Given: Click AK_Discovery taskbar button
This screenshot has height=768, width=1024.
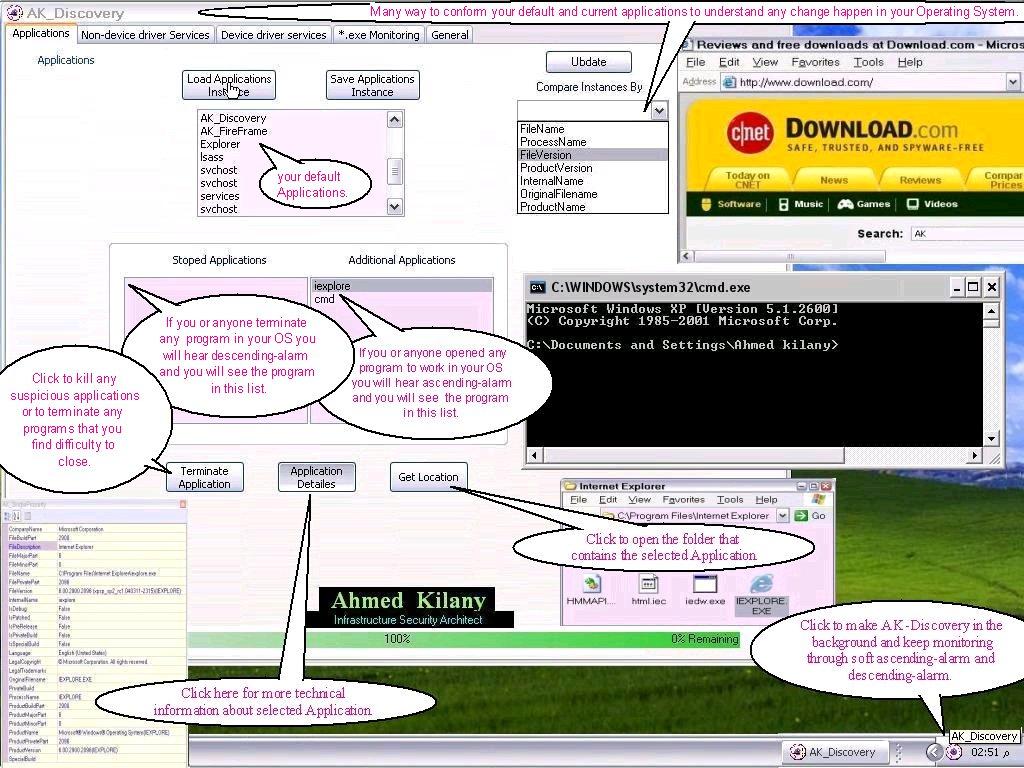Looking at the screenshot, I should click(x=837, y=752).
